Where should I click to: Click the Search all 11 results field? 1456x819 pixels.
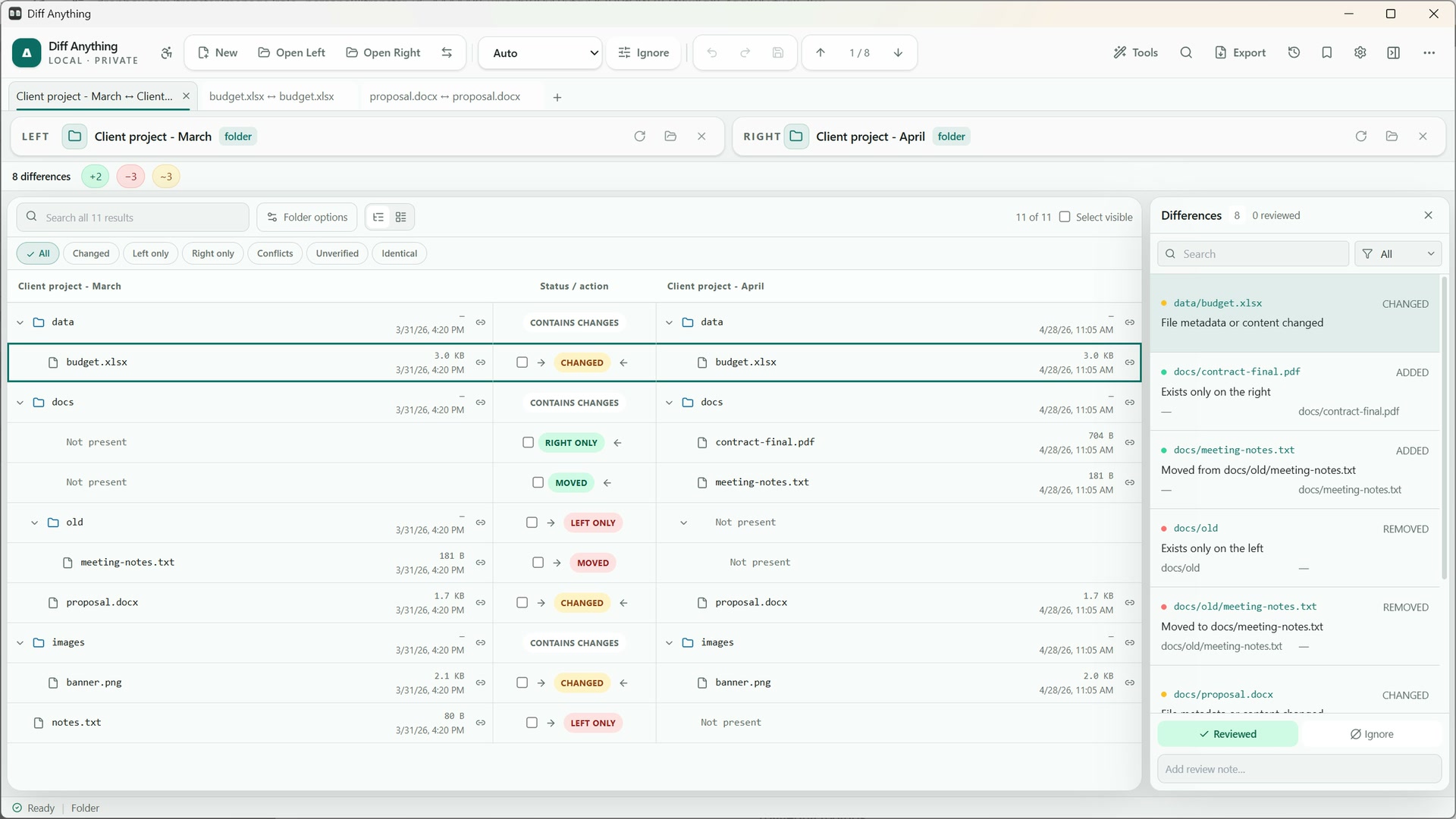pos(133,217)
